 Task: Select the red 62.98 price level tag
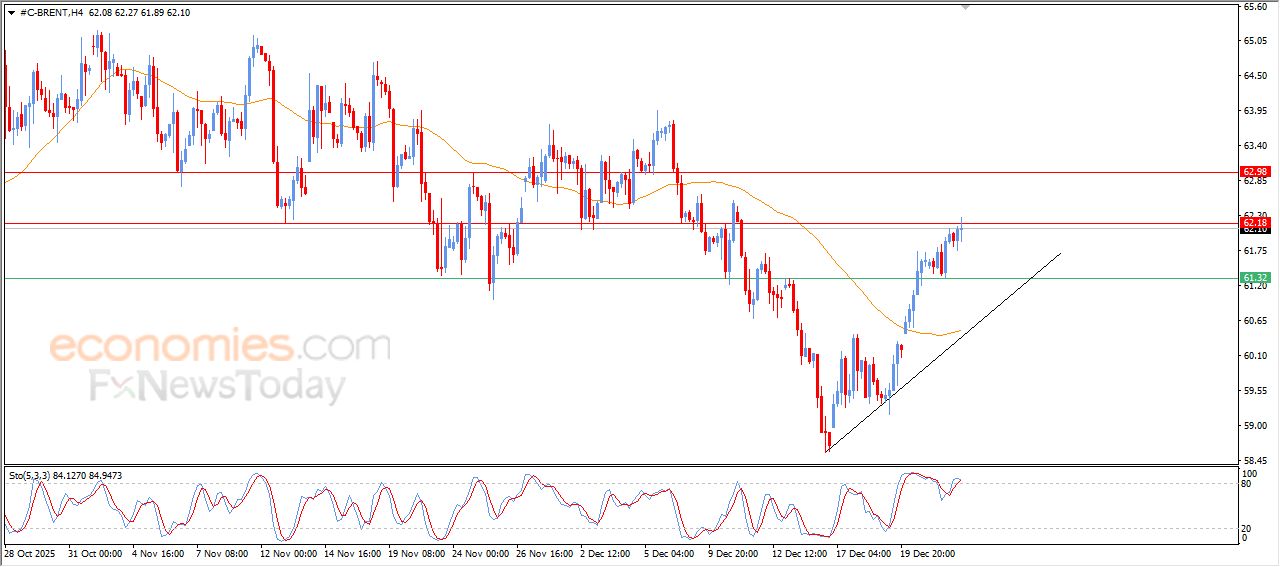click(1255, 172)
